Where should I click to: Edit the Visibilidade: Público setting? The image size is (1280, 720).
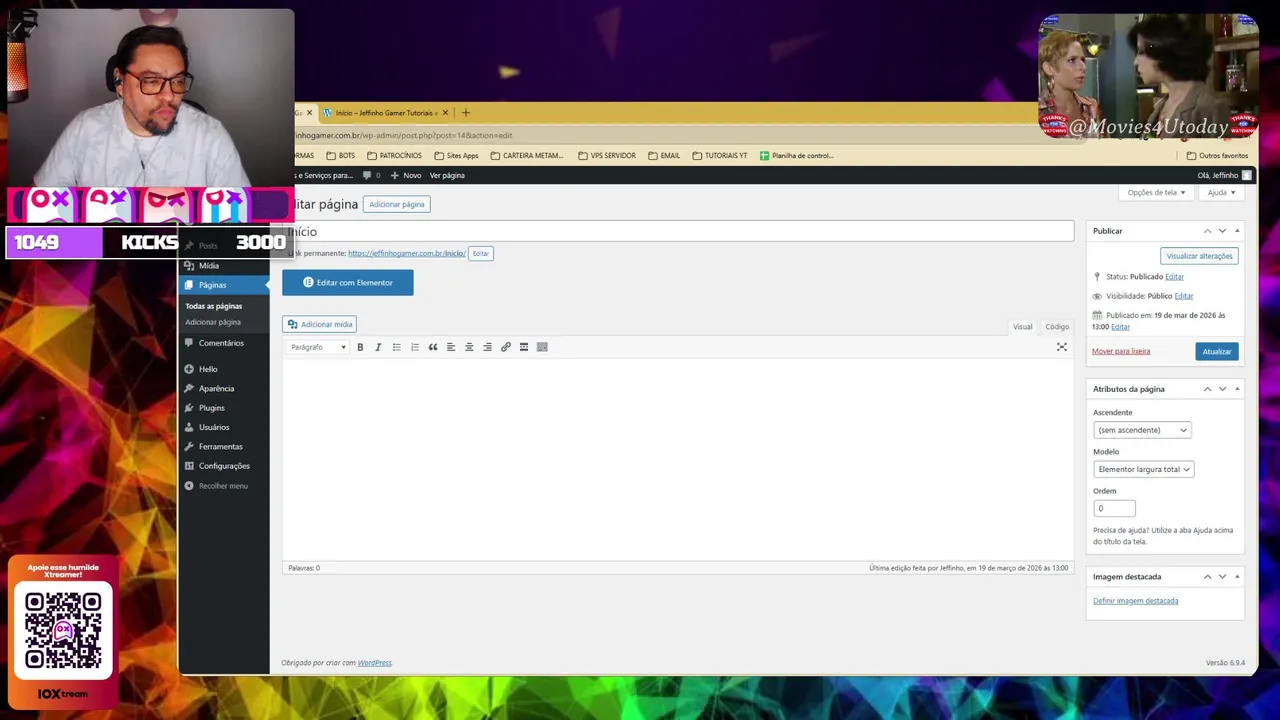point(1184,296)
